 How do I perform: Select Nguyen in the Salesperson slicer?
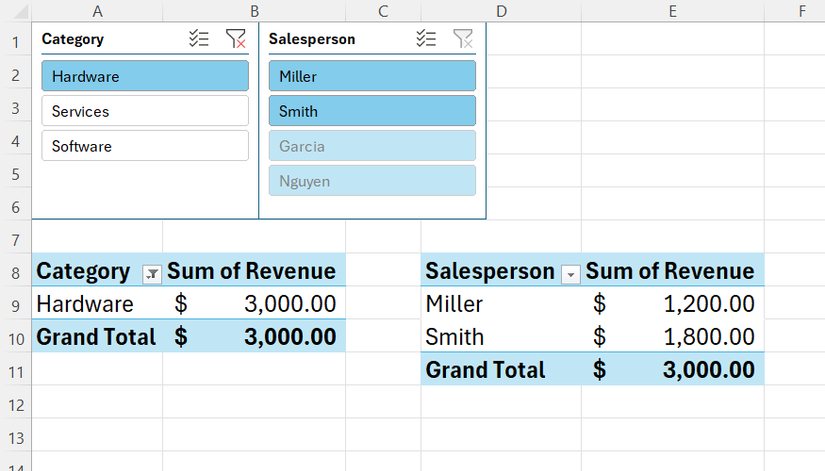click(372, 181)
